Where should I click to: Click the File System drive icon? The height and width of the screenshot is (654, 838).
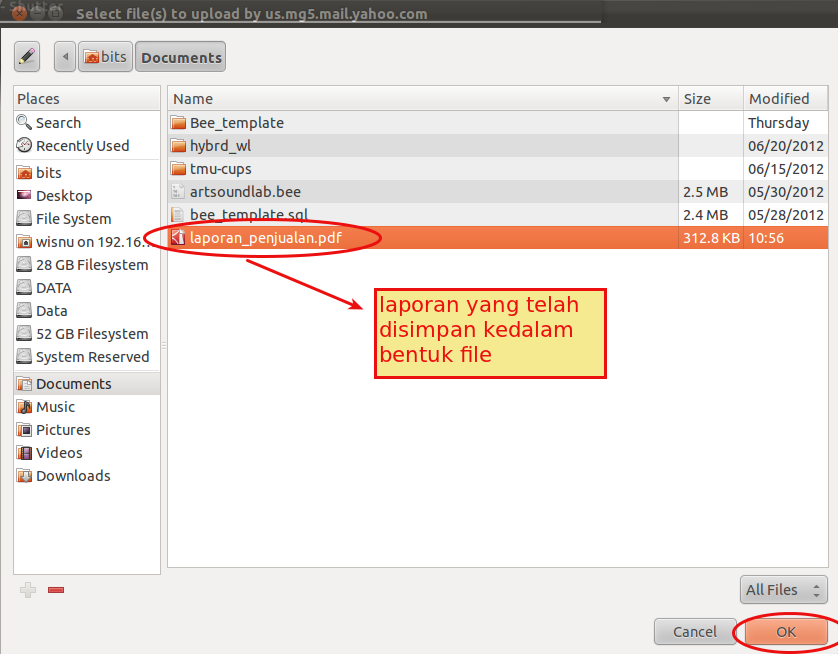click(x=24, y=219)
